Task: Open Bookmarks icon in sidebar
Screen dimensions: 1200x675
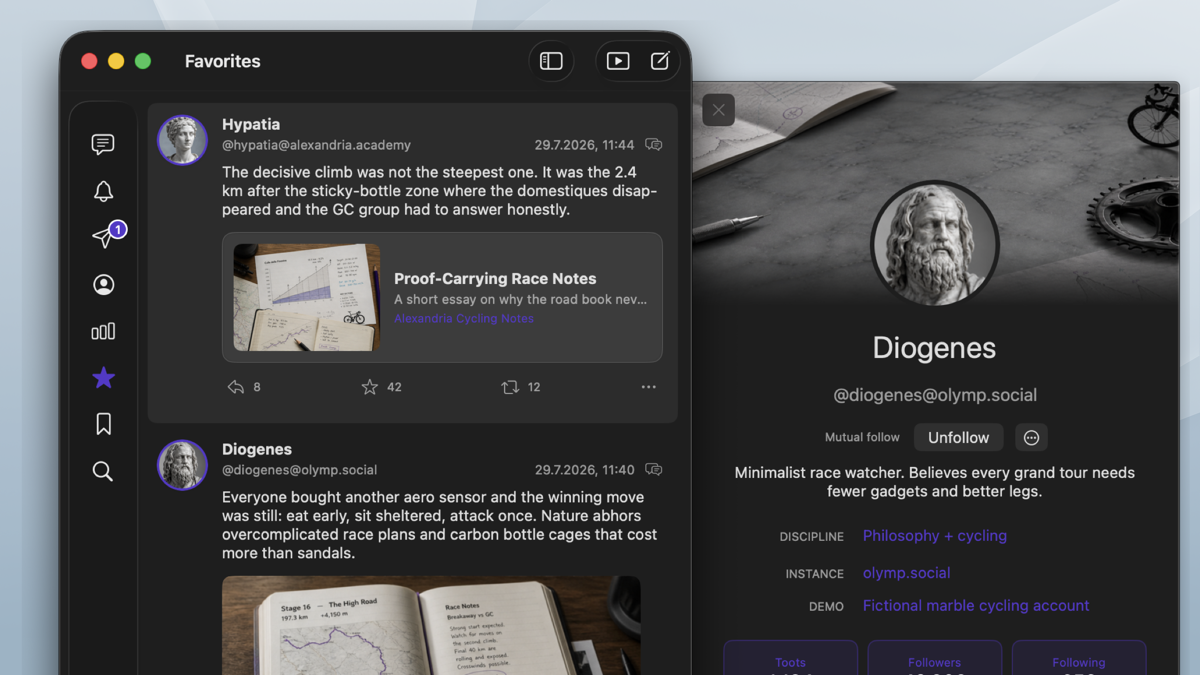Action: (103, 424)
